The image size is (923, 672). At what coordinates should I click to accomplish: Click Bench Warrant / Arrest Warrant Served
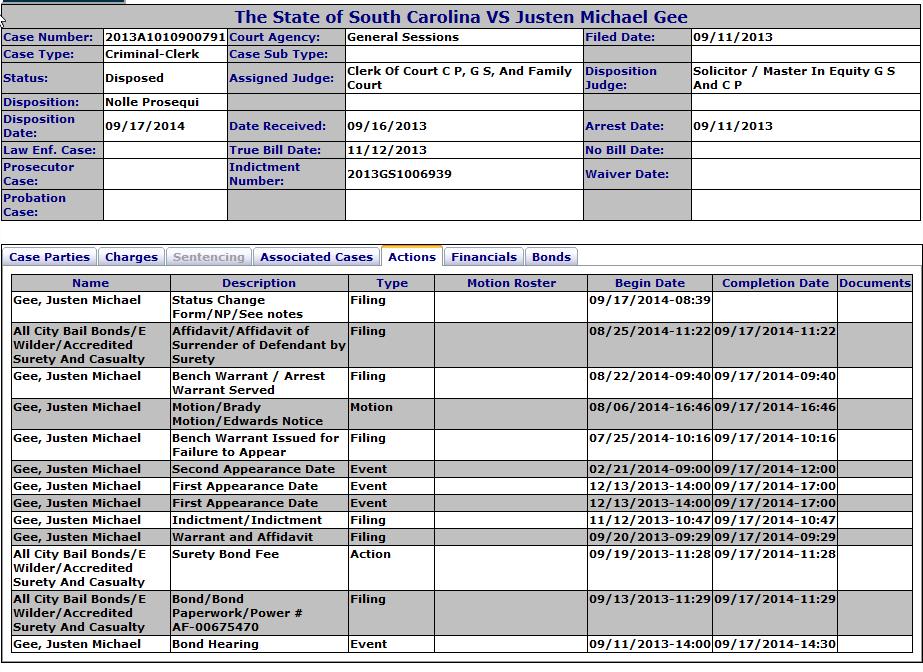(248, 383)
